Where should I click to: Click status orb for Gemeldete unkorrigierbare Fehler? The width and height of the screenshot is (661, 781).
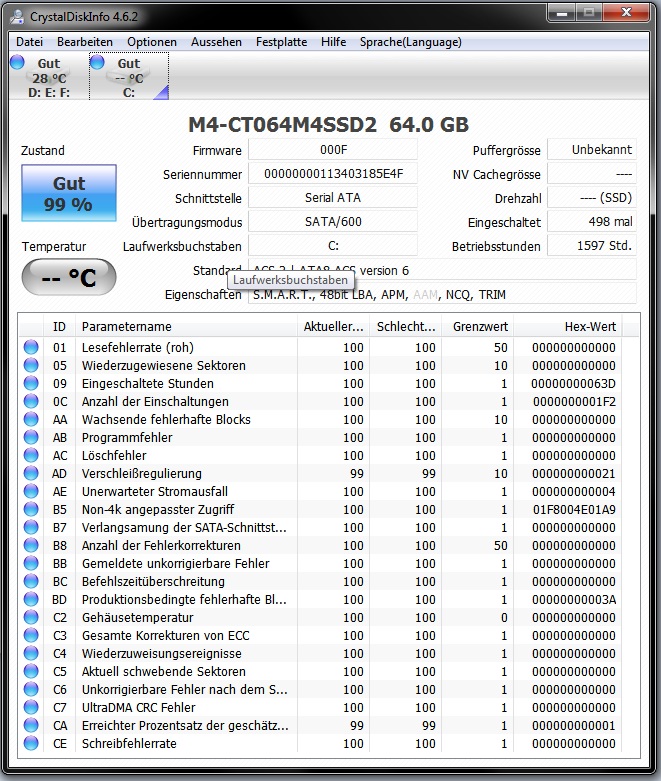coord(31,563)
